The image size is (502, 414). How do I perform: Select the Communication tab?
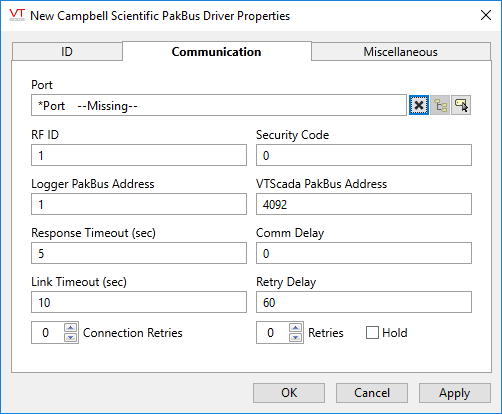[217, 51]
